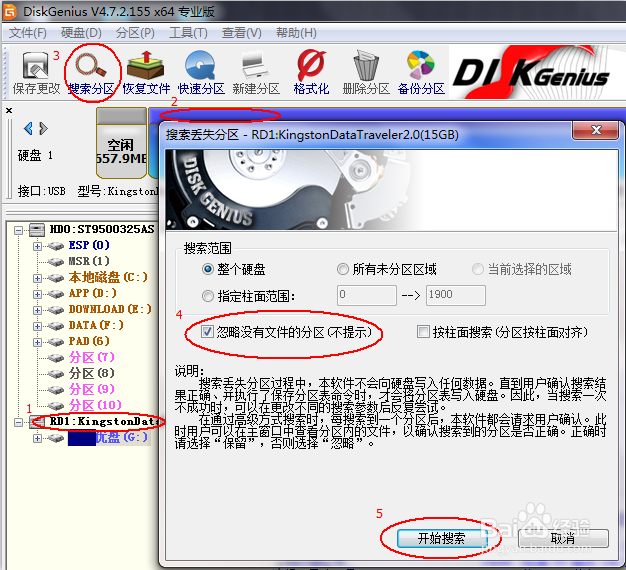This screenshot has width=626, height=570.
Task: Click the 取消 (Cancel) button
Action: 563,538
